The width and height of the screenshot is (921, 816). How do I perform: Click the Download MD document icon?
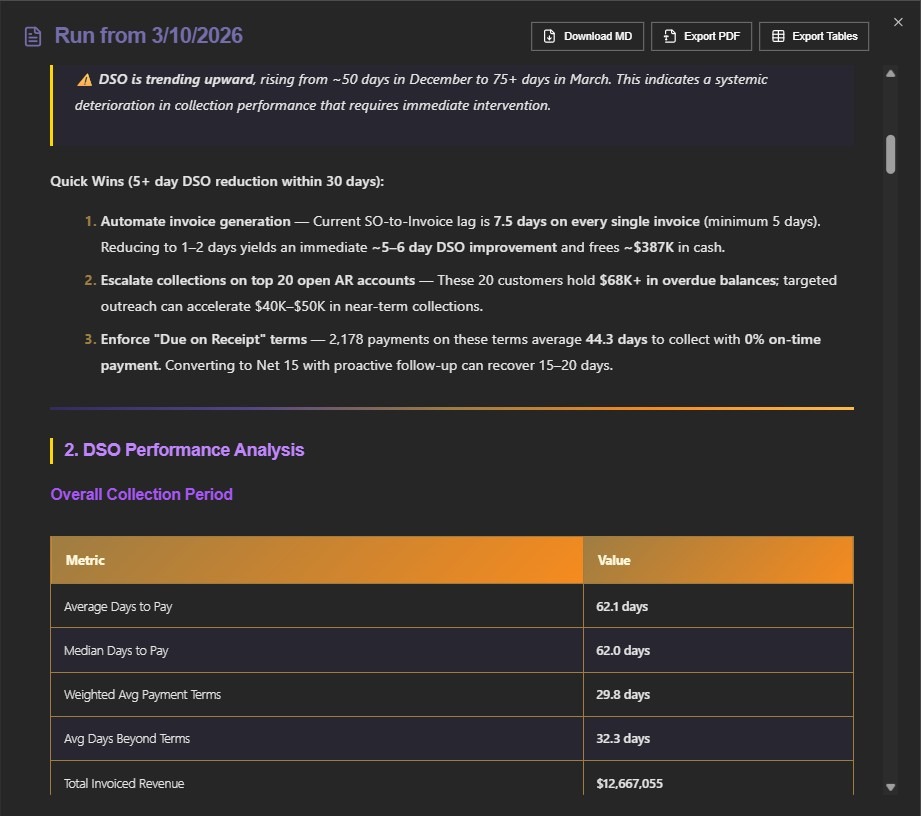point(551,36)
